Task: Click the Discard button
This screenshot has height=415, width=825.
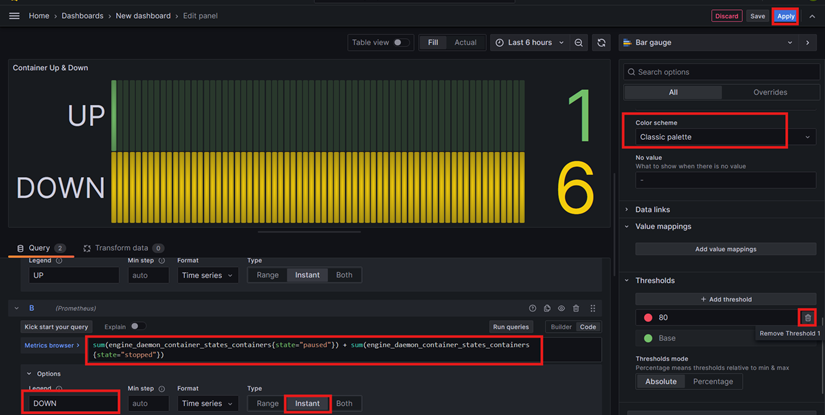Action: coord(727,16)
